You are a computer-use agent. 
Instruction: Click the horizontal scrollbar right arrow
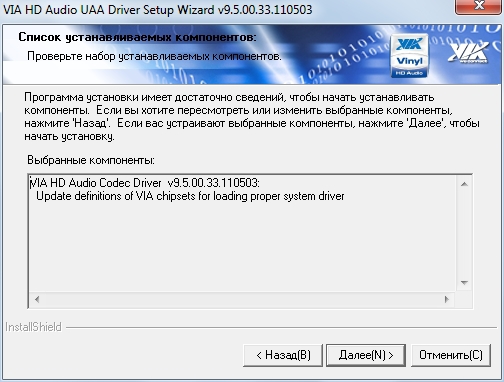pyautogui.click(x=447, y=299)
